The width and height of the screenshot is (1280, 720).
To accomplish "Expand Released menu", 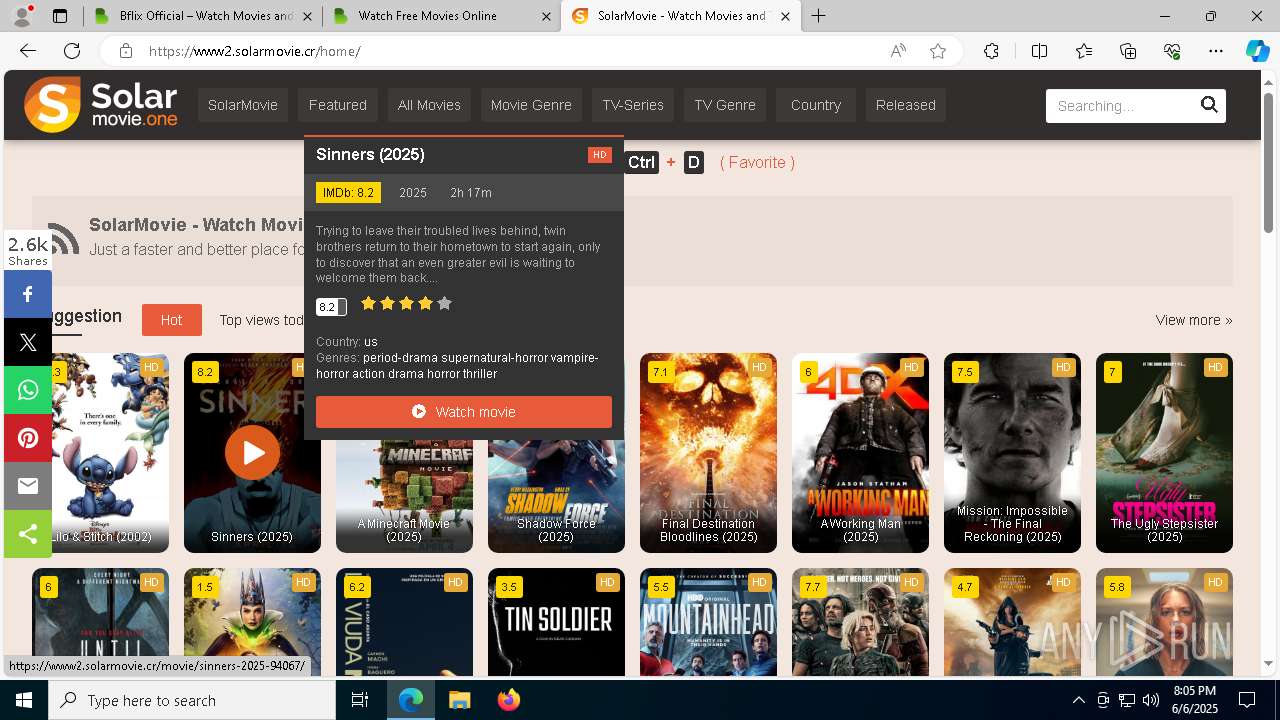I will (906, 105).
